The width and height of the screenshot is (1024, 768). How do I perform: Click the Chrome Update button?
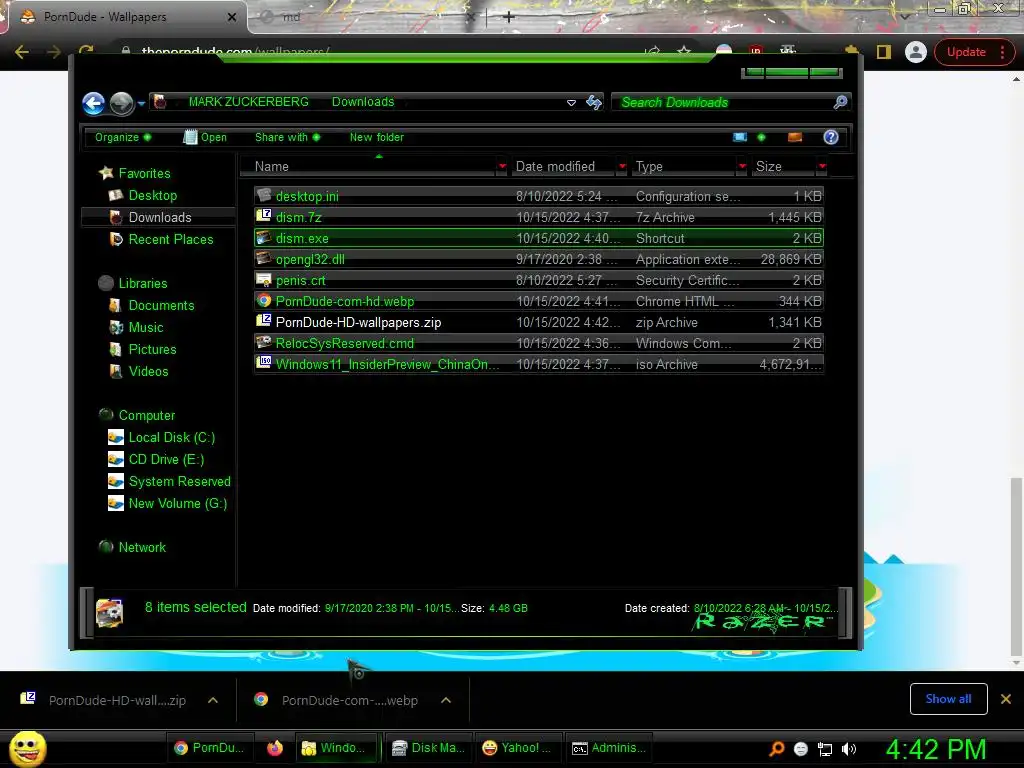point(974,52)
